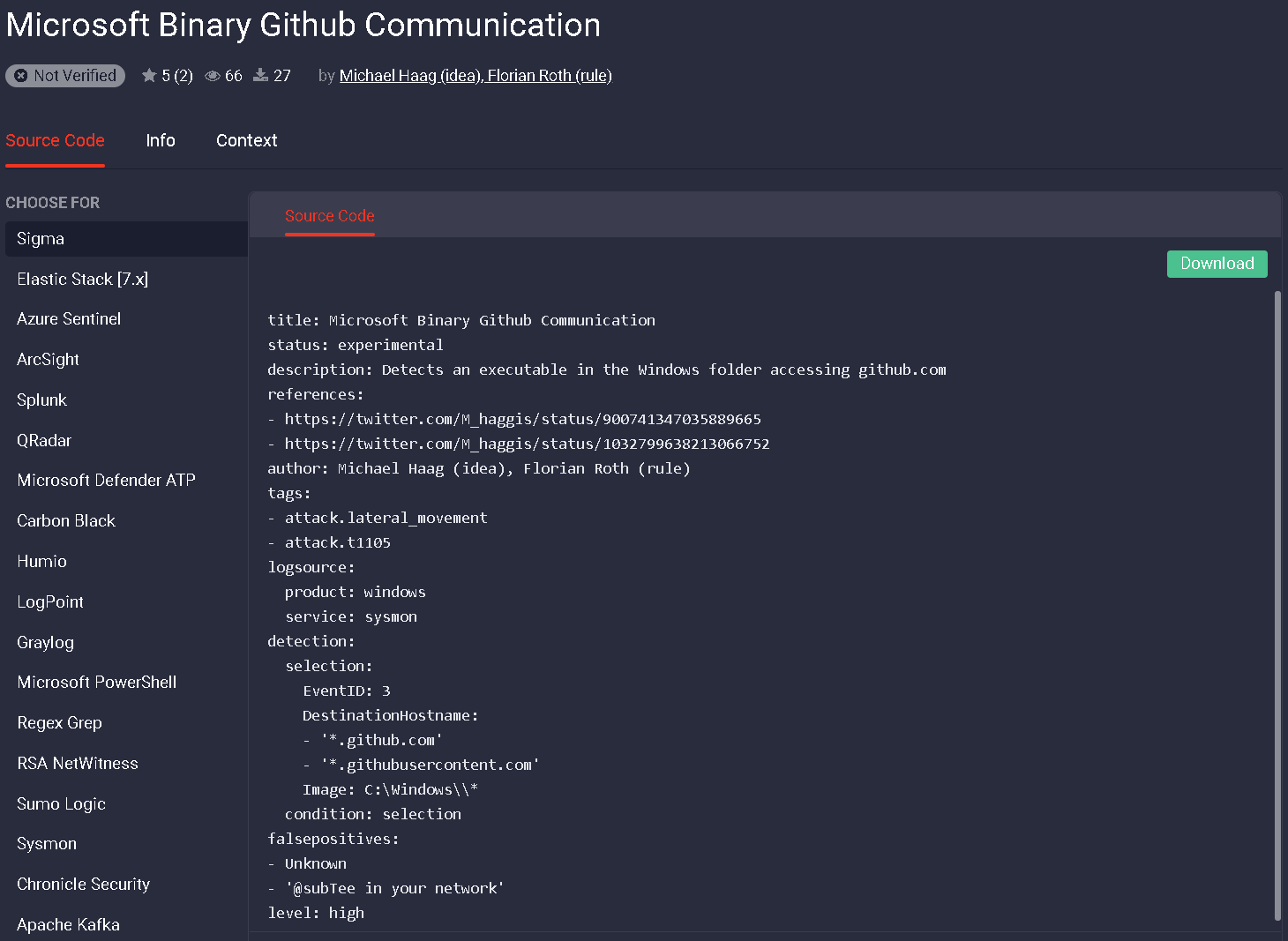
Task: Select Azure Sentinel format
Action: [126, 319]
